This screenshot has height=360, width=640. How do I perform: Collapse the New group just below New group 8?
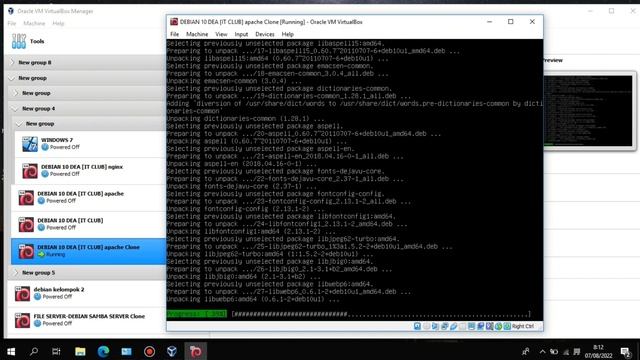coord(12,78)
